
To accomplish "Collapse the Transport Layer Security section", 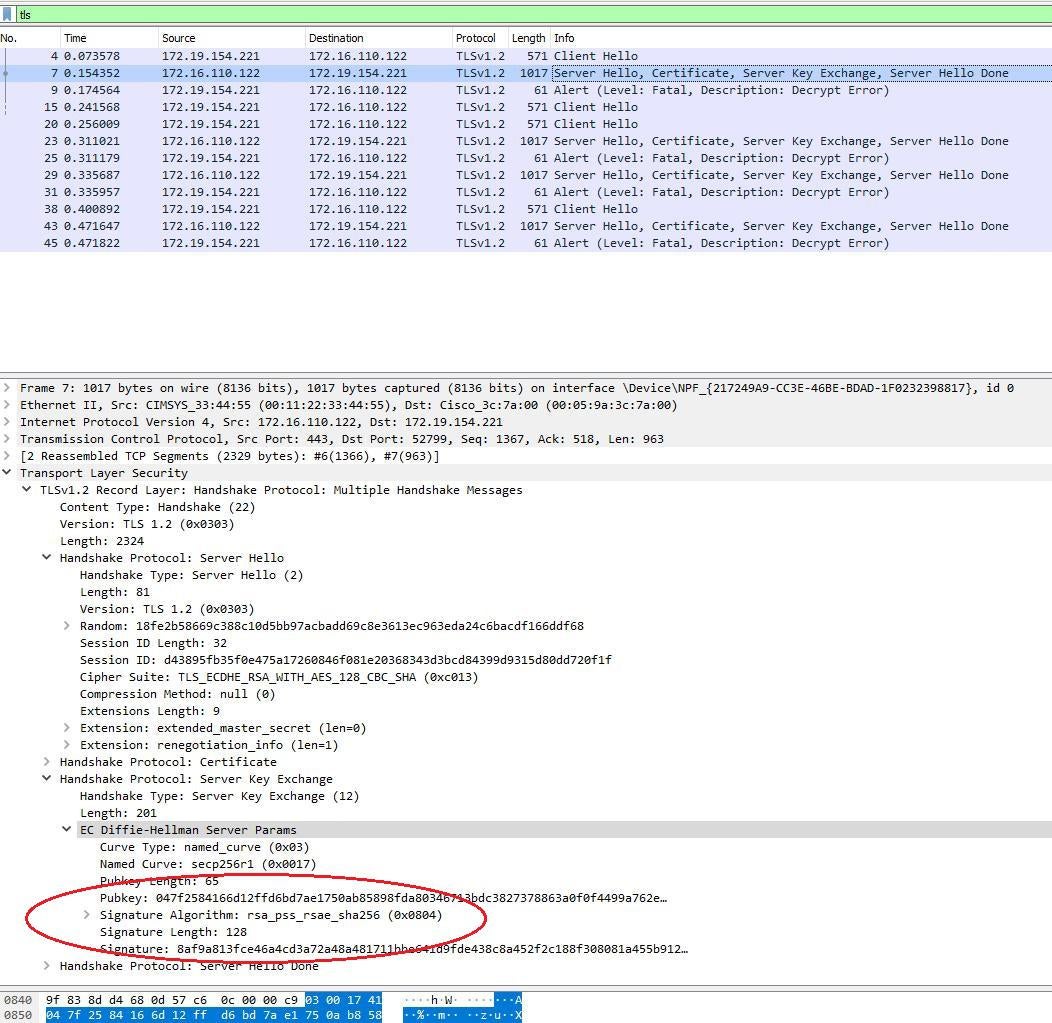I will coord(7,473).
